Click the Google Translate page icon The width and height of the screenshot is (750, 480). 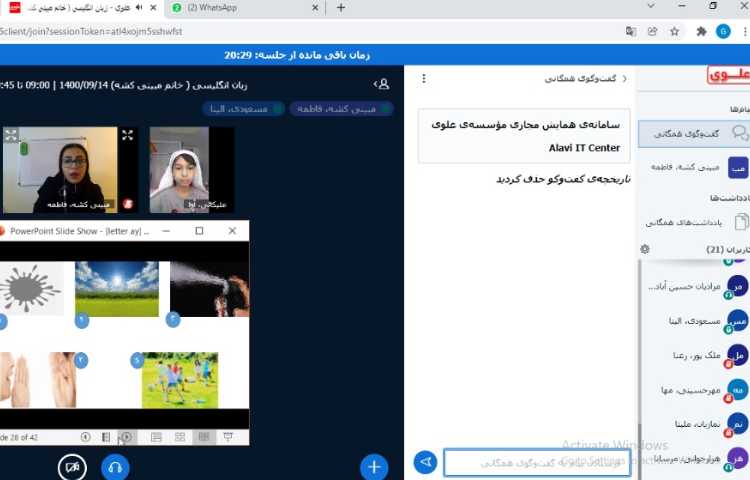[631, 32]
